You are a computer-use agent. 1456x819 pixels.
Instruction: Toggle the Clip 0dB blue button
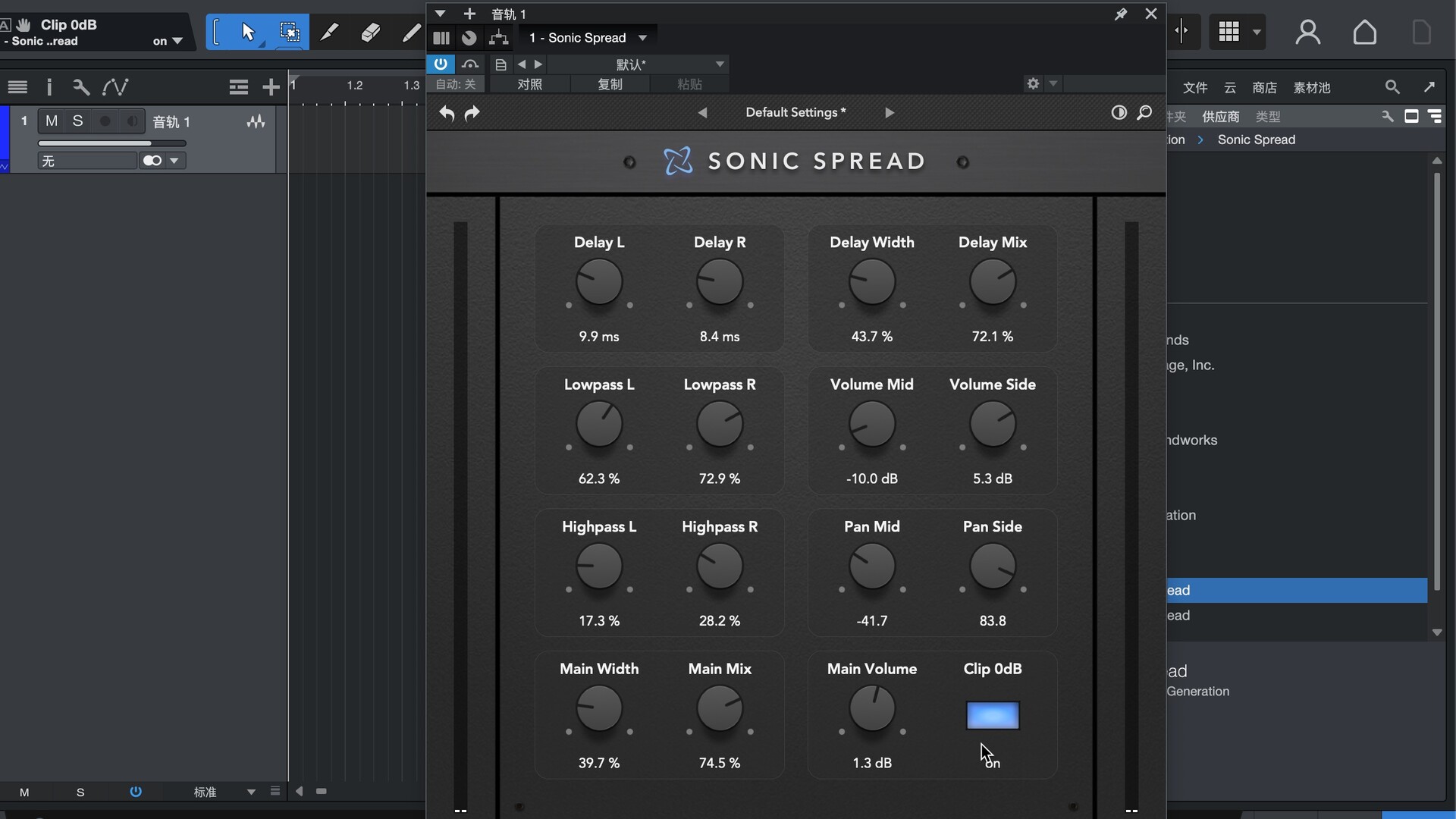[x=993, y=715]
